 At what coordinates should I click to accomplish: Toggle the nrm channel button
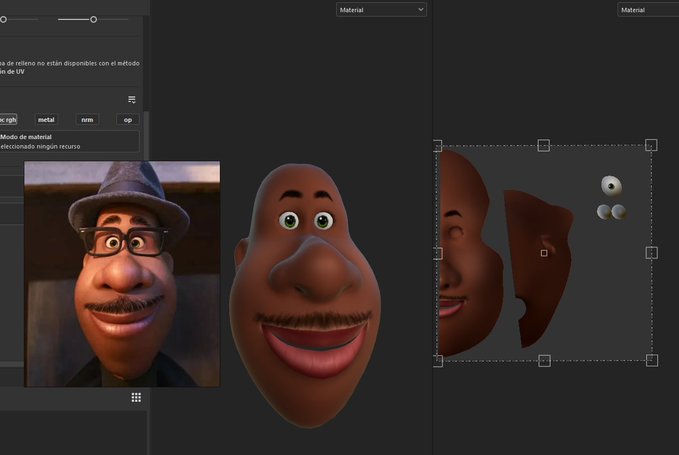tap(87, 119)
